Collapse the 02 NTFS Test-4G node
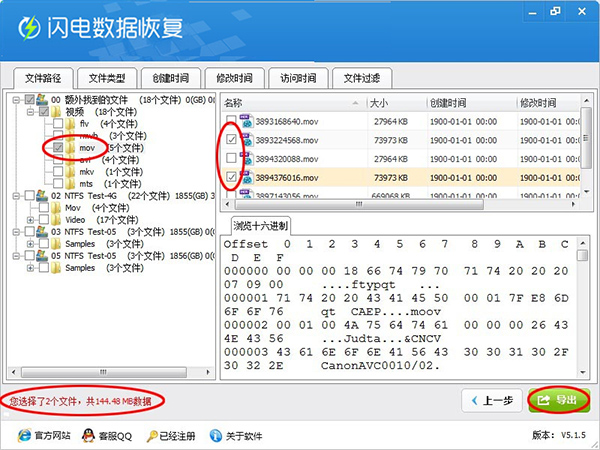The width and height of the screenshot is (600, 450). tap(16, 196)
